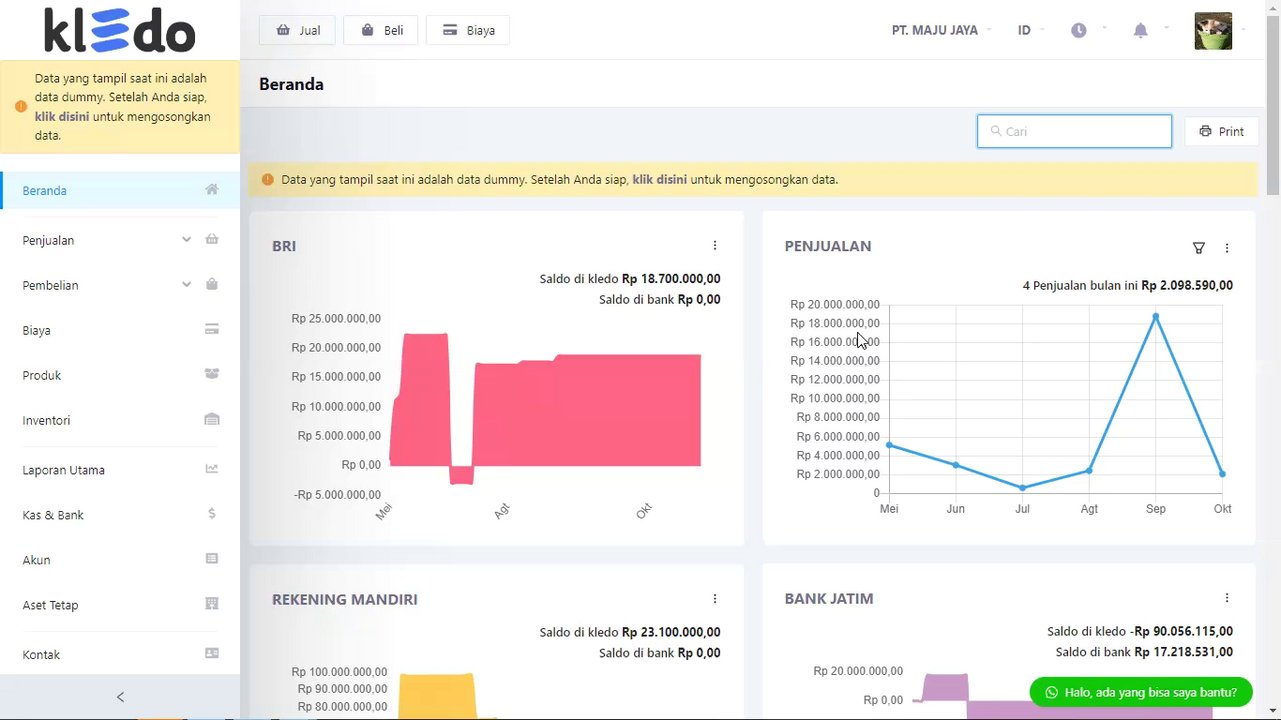Click the Beranda page heading
The height and width of the screenshot is (720, 1281).
click(x=291, y=84)
